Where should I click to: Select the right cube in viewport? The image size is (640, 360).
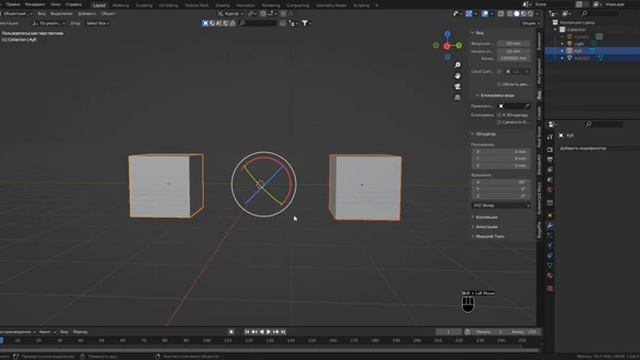pos(365,187)
